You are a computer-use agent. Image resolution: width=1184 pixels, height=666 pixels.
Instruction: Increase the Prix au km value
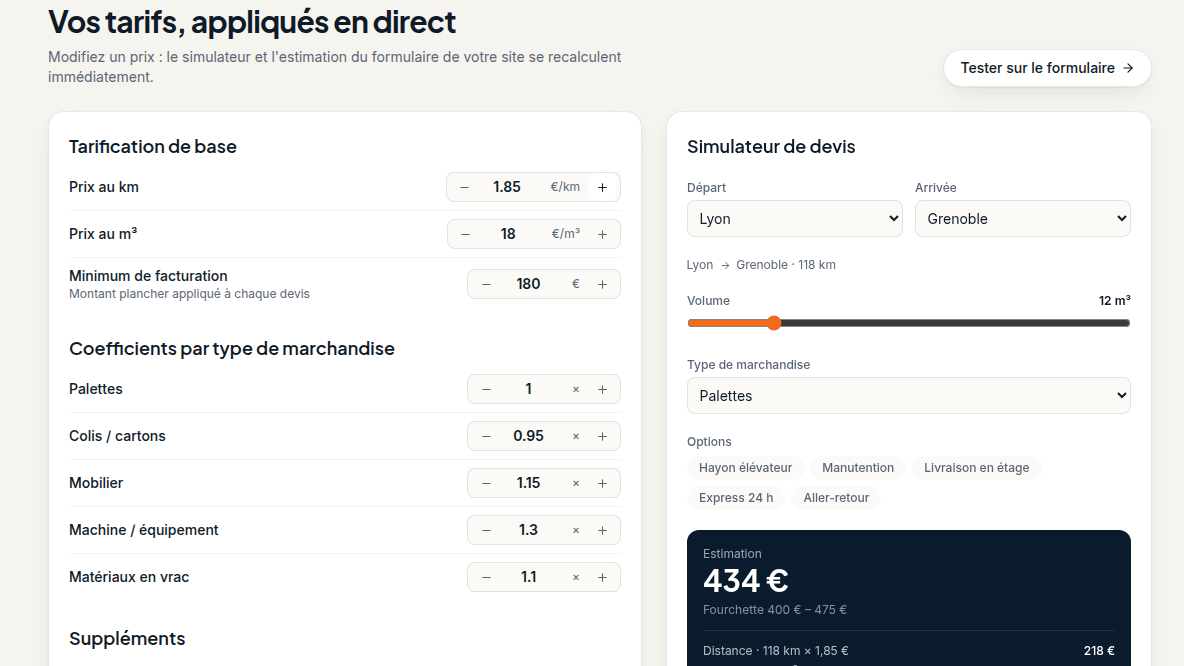click(x=603, y=187)
